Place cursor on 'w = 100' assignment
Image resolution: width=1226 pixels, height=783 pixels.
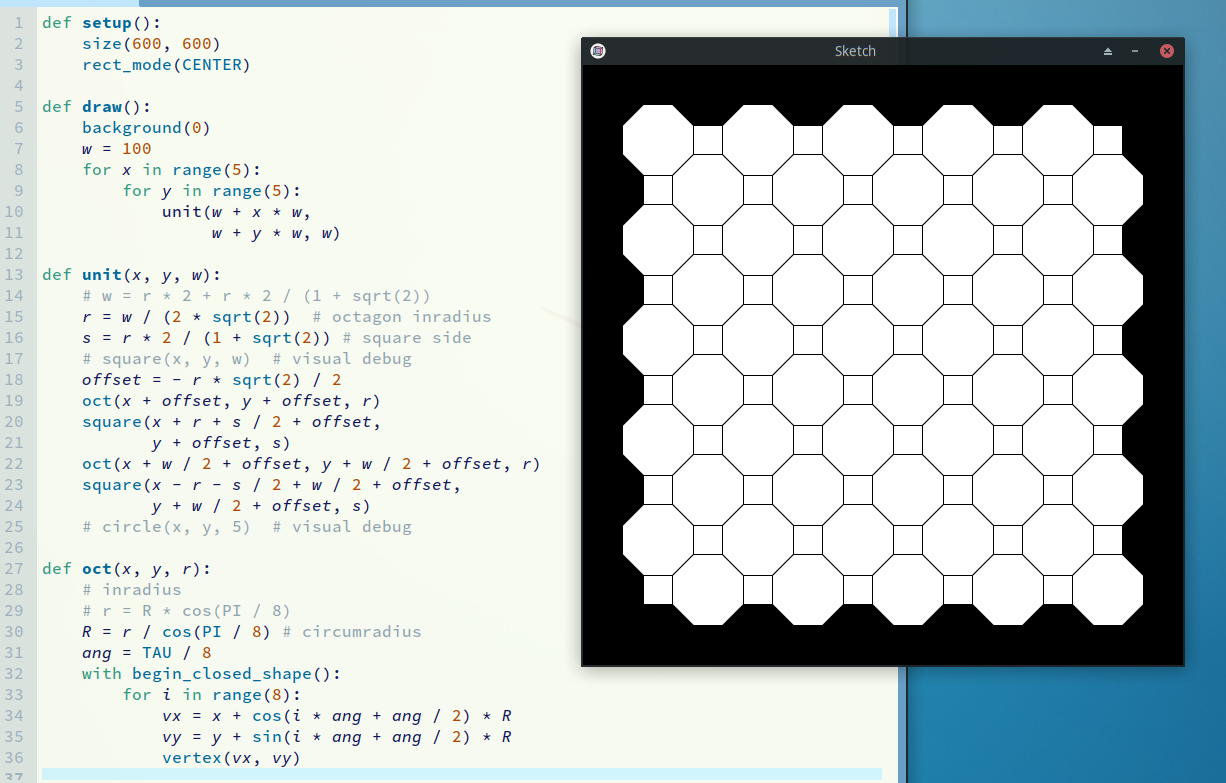116,148
